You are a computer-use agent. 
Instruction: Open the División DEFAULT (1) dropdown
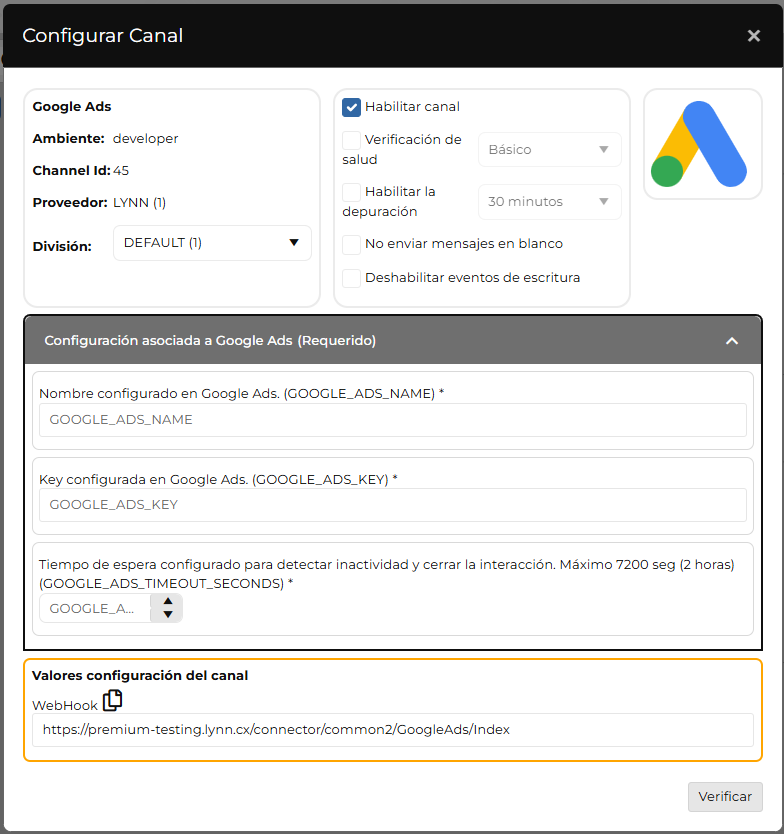tap(212, 243)
